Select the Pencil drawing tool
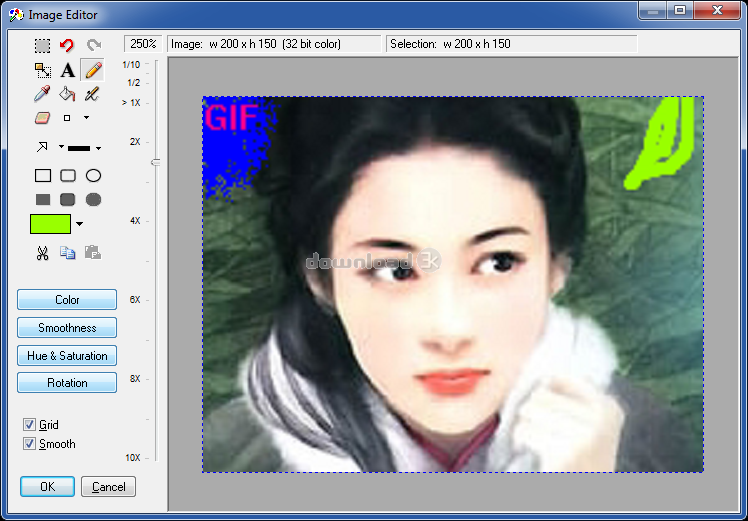The image size is (748, 521). tap(93, 70)
